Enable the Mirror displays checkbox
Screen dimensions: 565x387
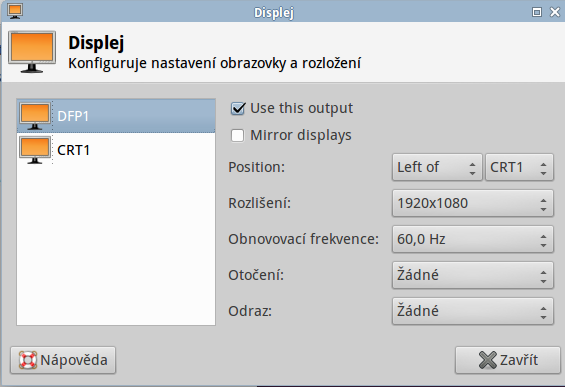pos(237,136)
